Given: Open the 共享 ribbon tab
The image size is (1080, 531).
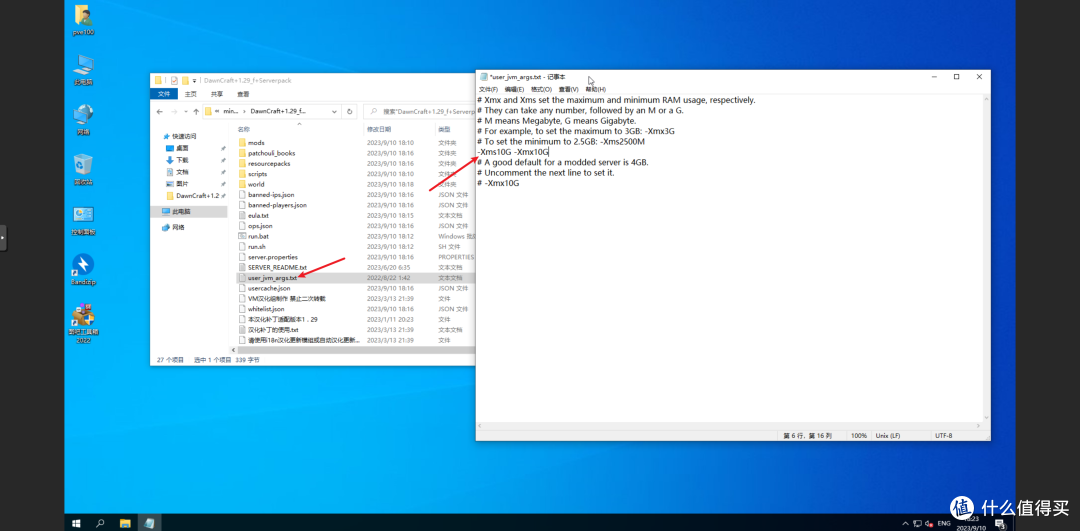Looking at the screenshot, I should tap(216, 94).
